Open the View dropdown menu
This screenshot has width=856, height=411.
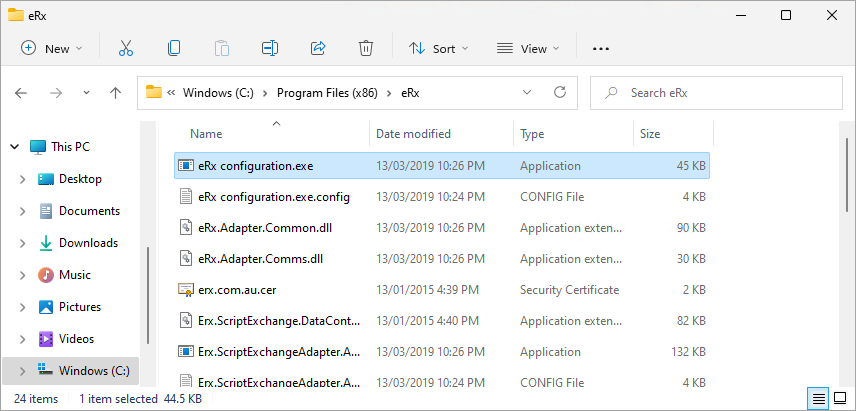[528, 48]
